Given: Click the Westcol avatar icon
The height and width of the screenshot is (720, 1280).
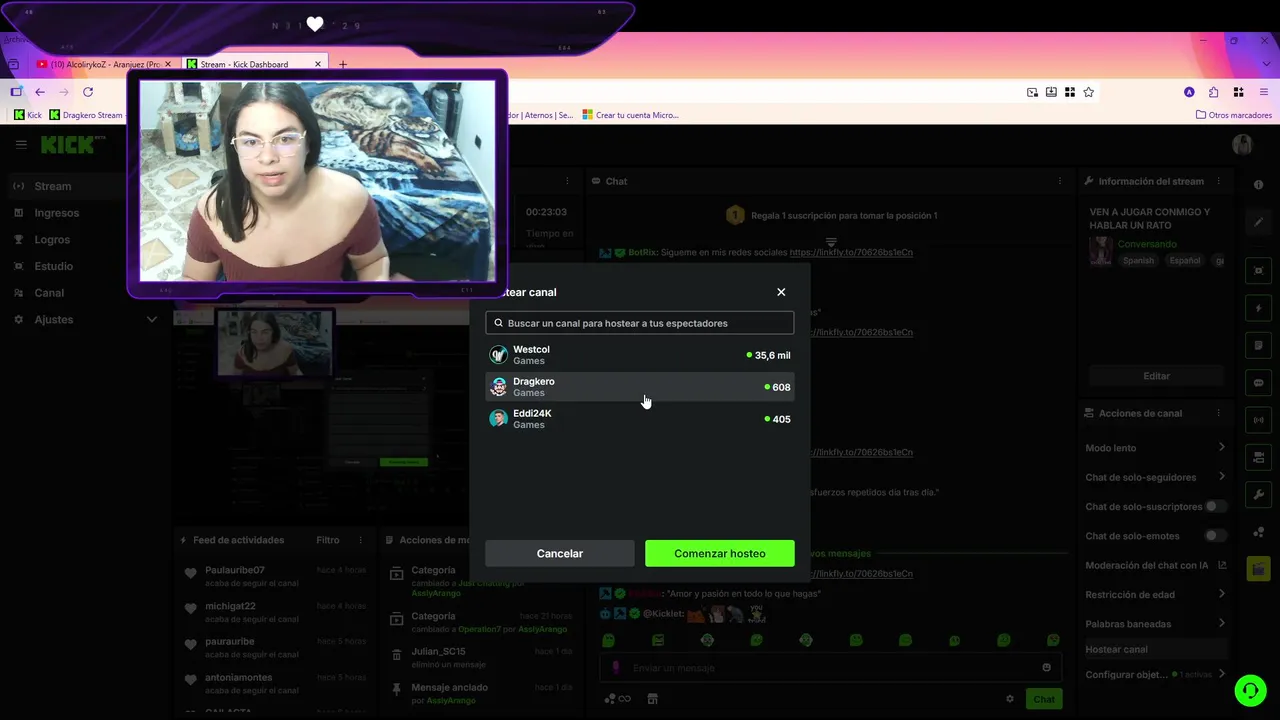Looking at the screenshot, I should tap(498, 355).
